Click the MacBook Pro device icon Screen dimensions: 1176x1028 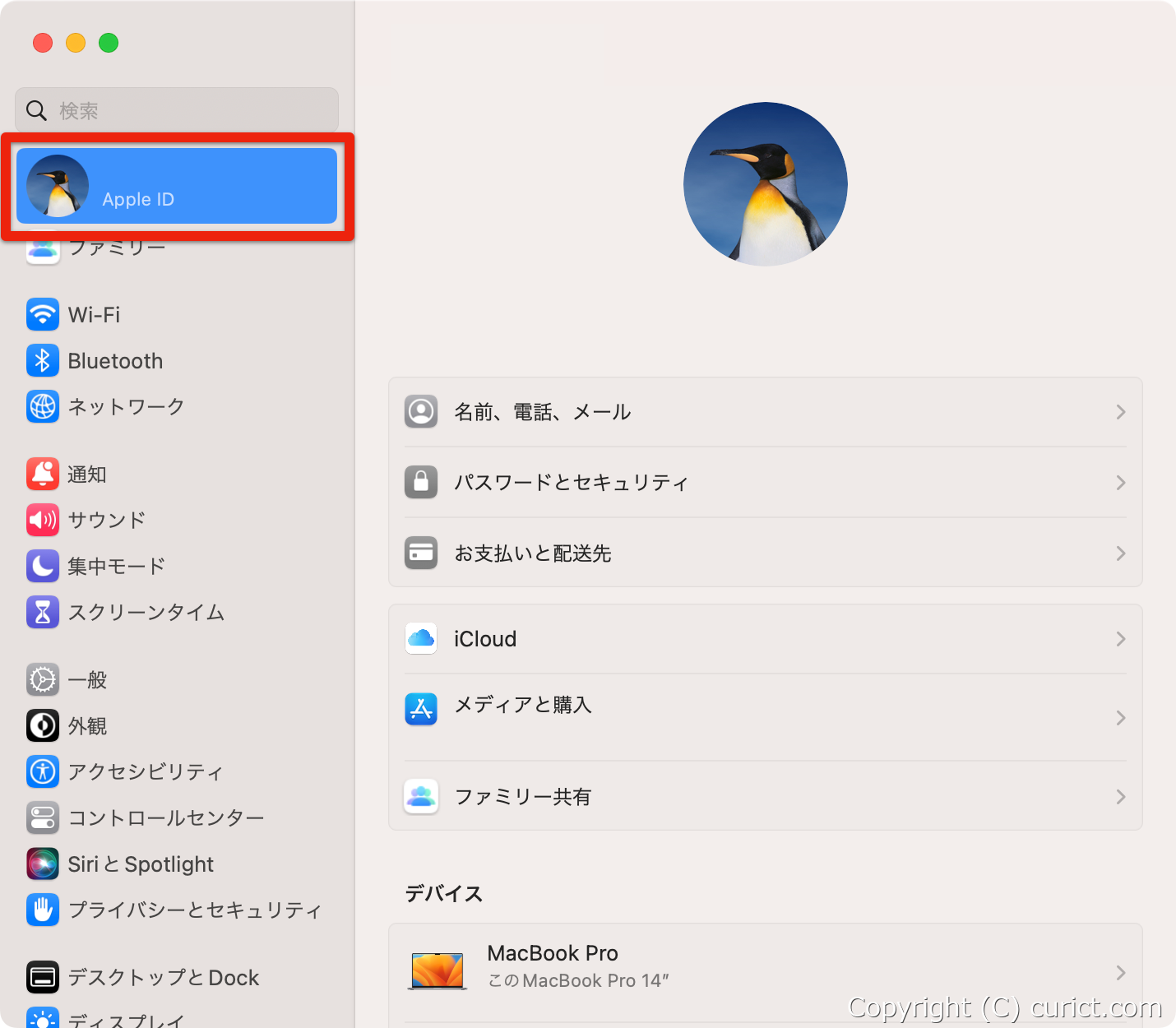pyautogui.click(x=438, y=971)
